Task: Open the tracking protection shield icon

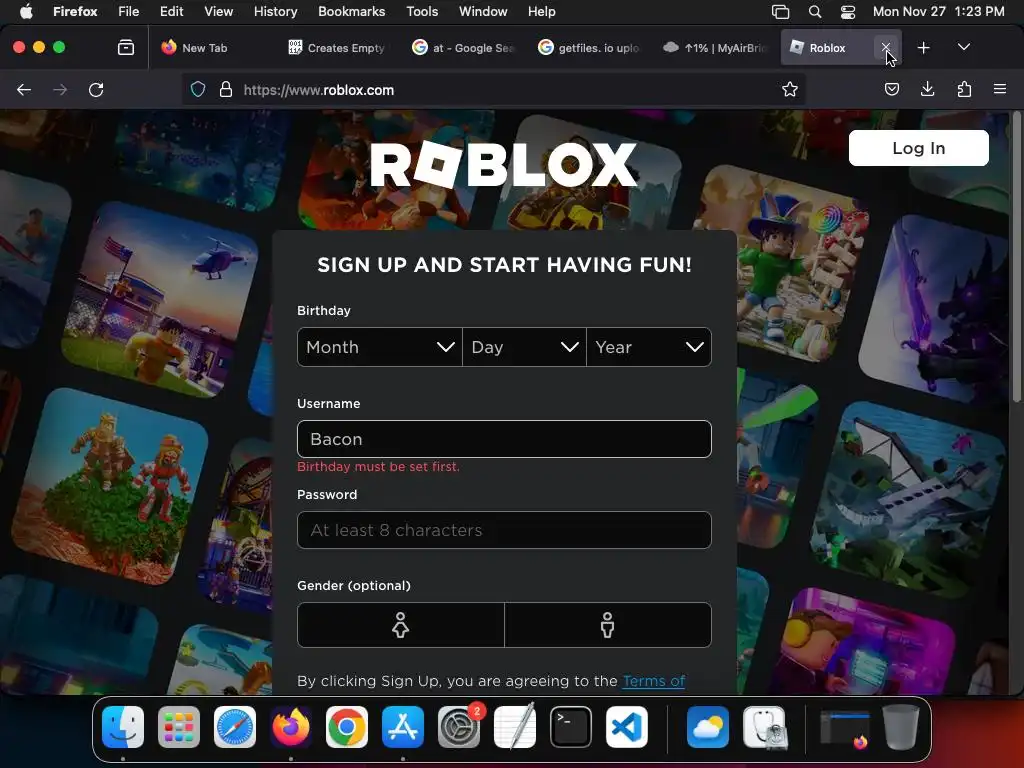Action: (x=198, y=89)
